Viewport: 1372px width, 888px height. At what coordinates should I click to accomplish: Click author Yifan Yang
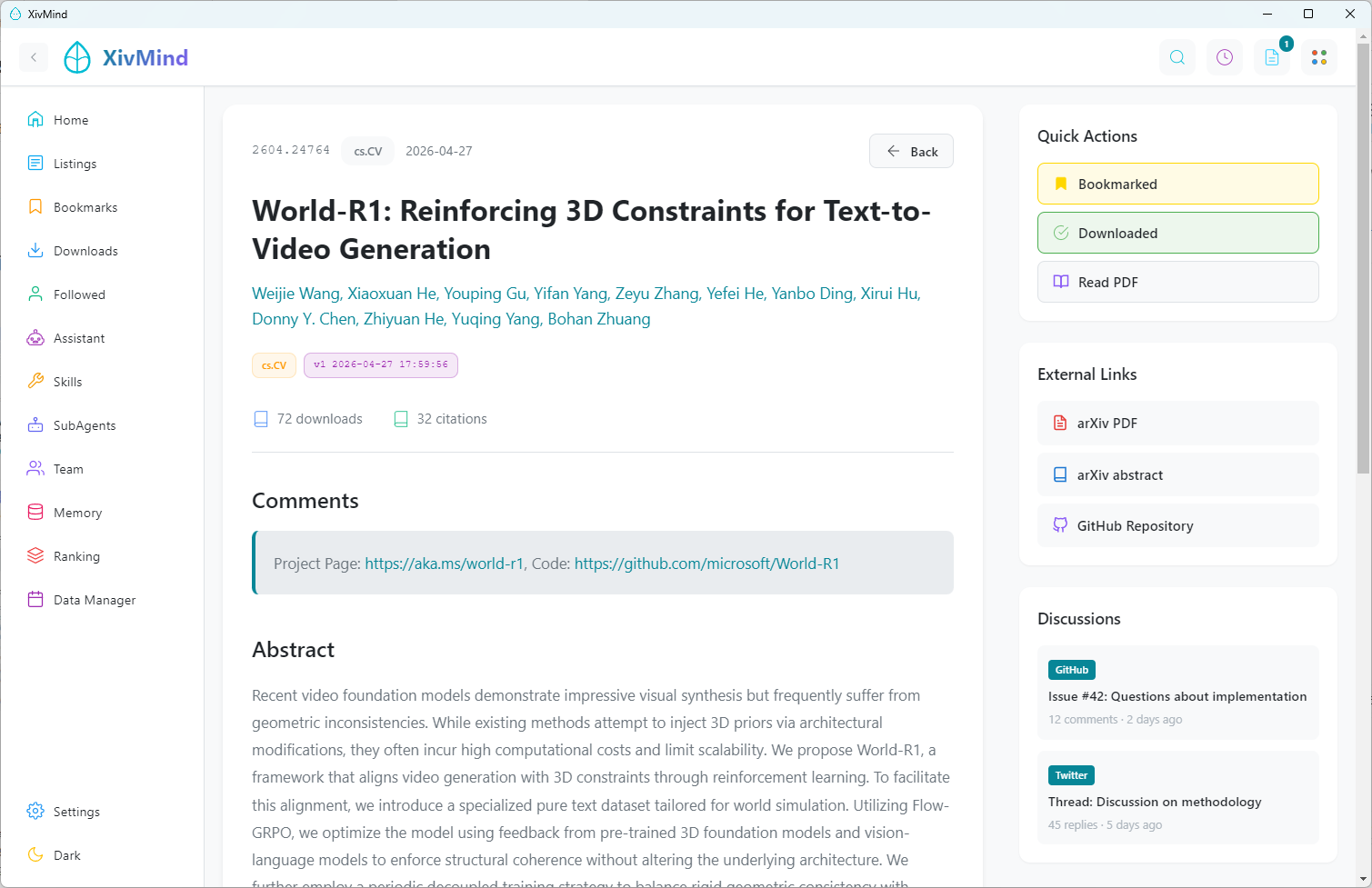tap(571, 294)
